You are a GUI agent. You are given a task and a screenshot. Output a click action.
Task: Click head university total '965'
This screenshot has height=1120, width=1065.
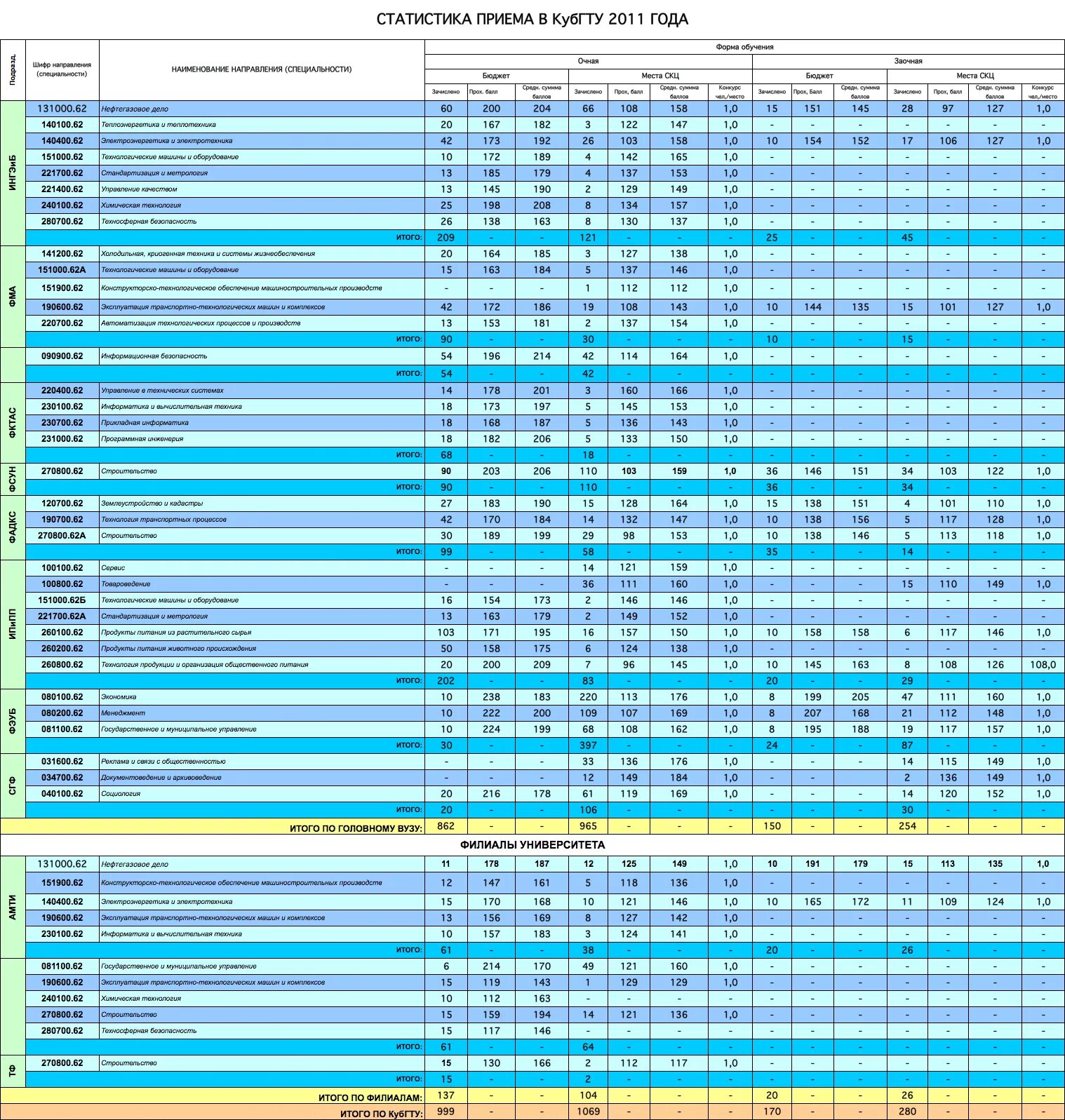click(588, 826)
